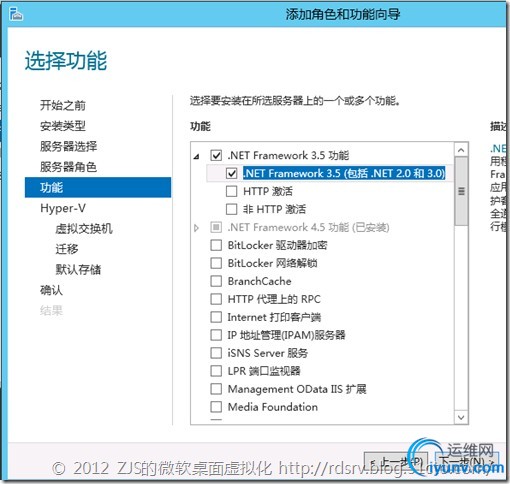Open the 服务器角色 step
510x484 pixels.
68,167
